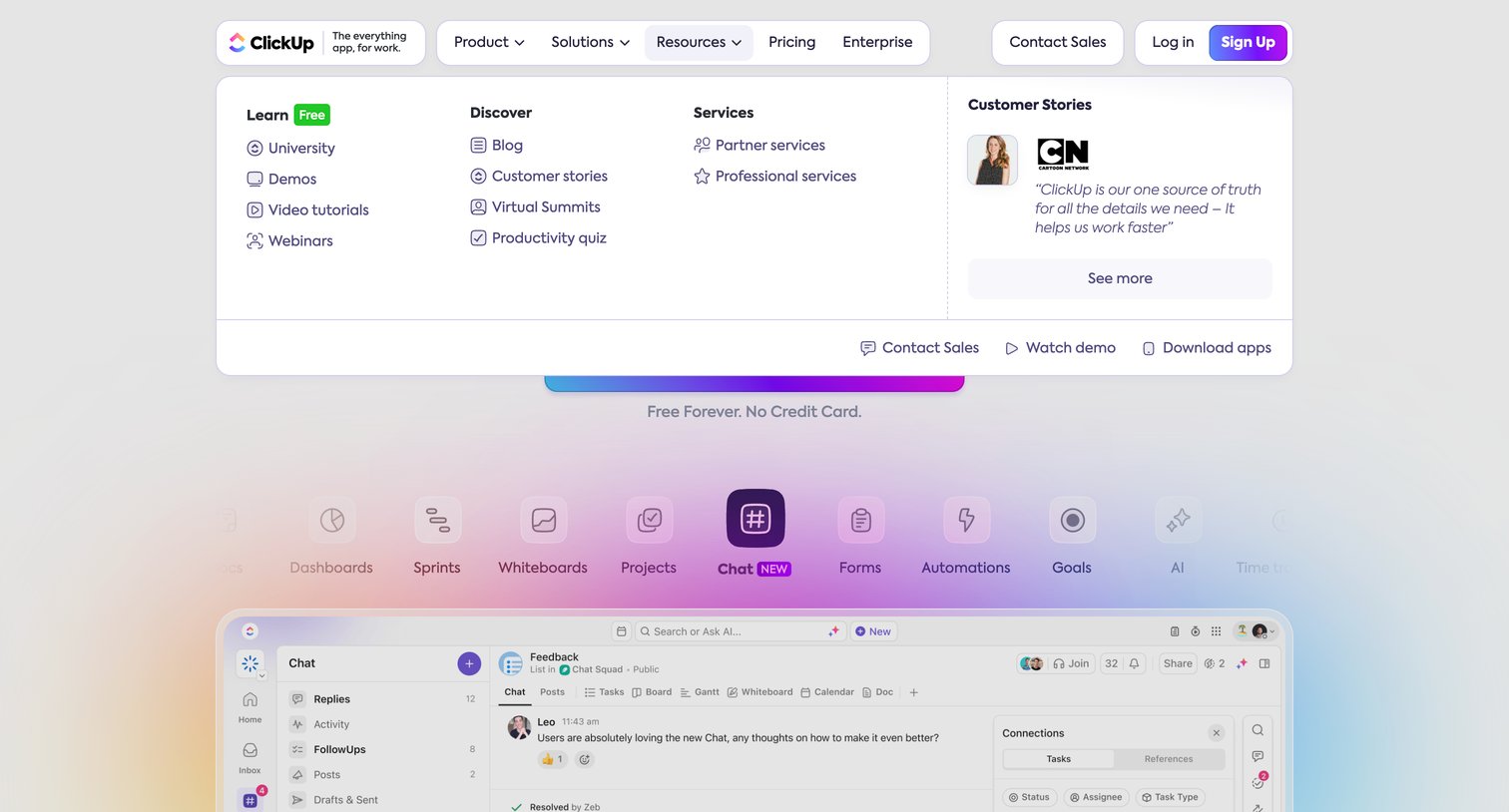Open the Productivity quiz link

538,237
